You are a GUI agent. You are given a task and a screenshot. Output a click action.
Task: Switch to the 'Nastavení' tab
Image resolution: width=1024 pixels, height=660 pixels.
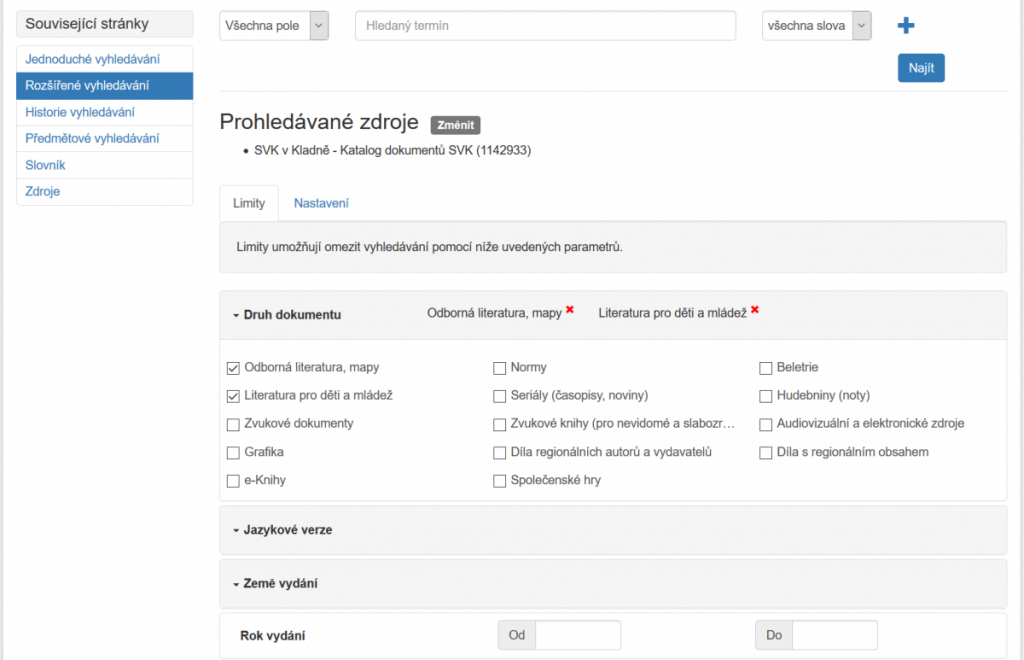(321, 203)
